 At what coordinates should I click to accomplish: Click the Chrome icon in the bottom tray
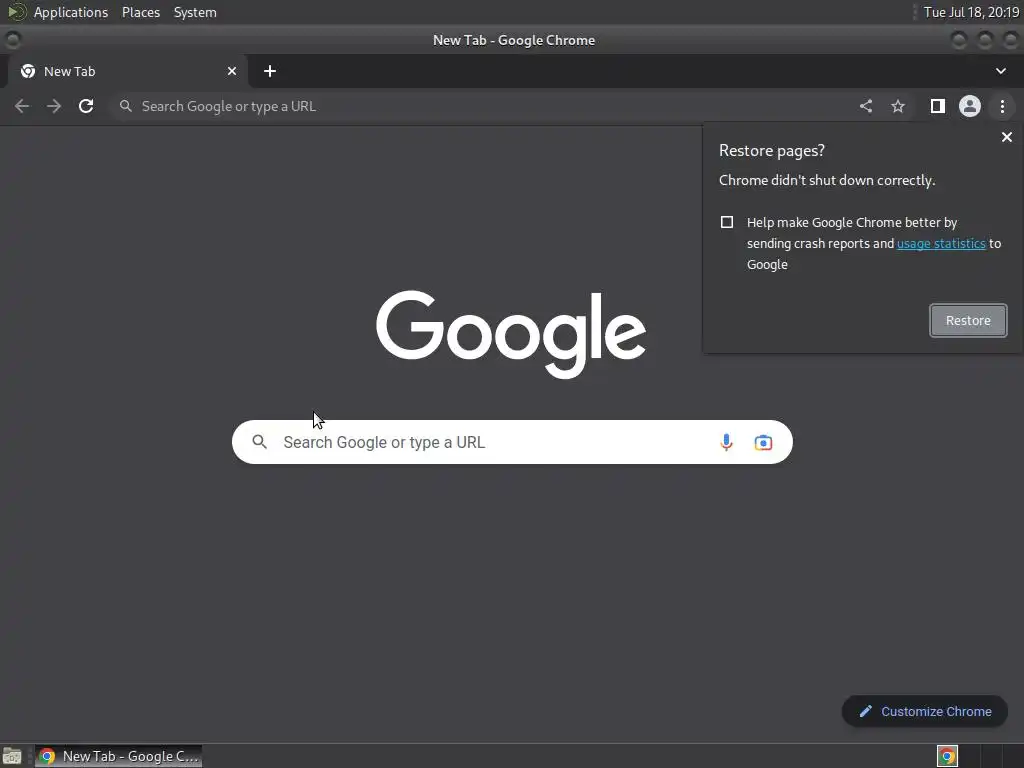[x=947, y=756]
